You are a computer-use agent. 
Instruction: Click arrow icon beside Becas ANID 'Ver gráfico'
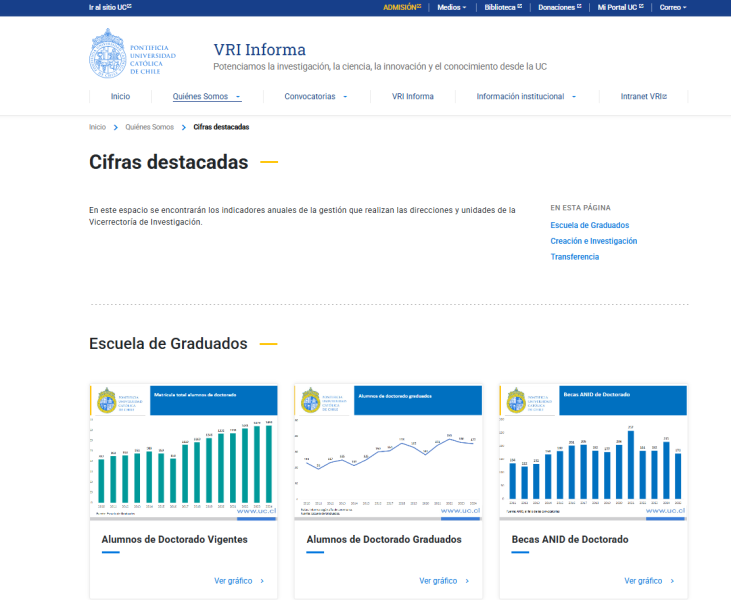pyautogui.click(x=672, y=581)
